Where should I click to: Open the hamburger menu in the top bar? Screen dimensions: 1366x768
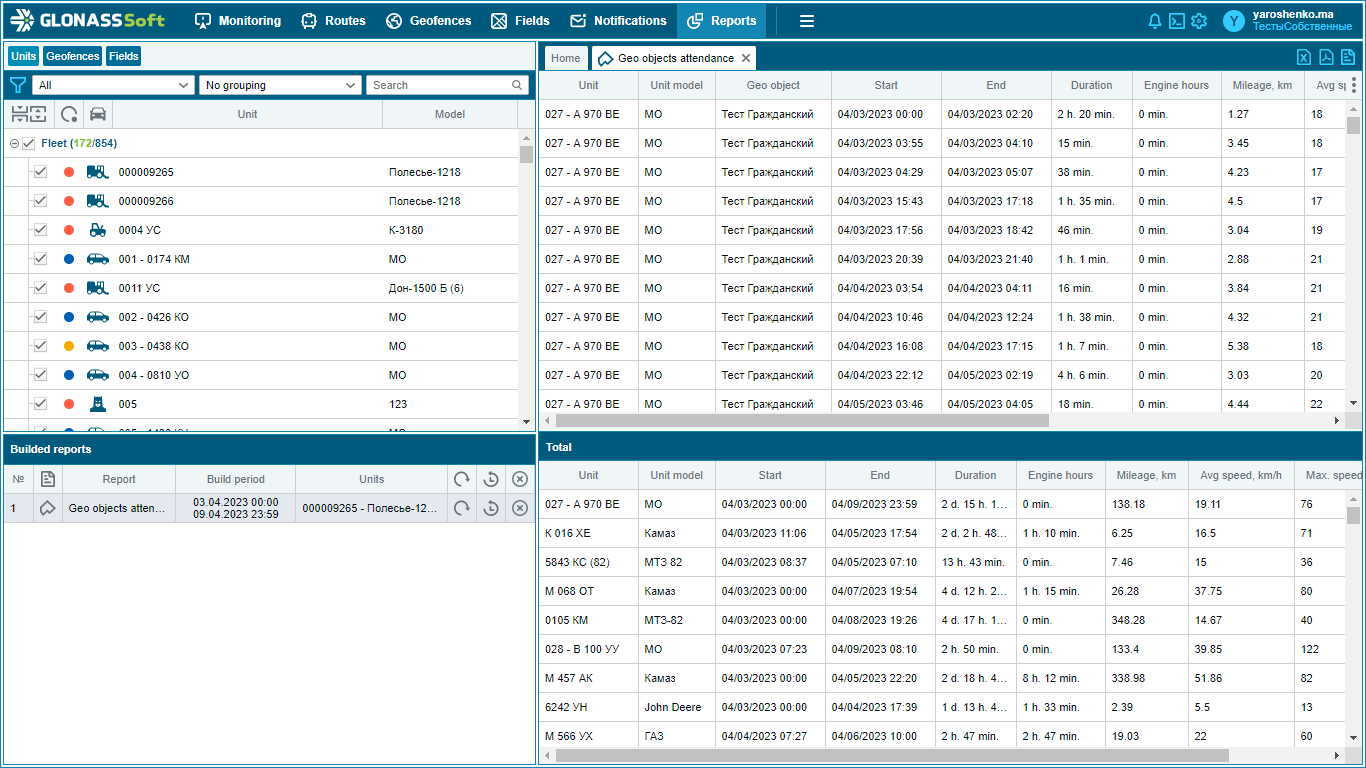point(807,21)
